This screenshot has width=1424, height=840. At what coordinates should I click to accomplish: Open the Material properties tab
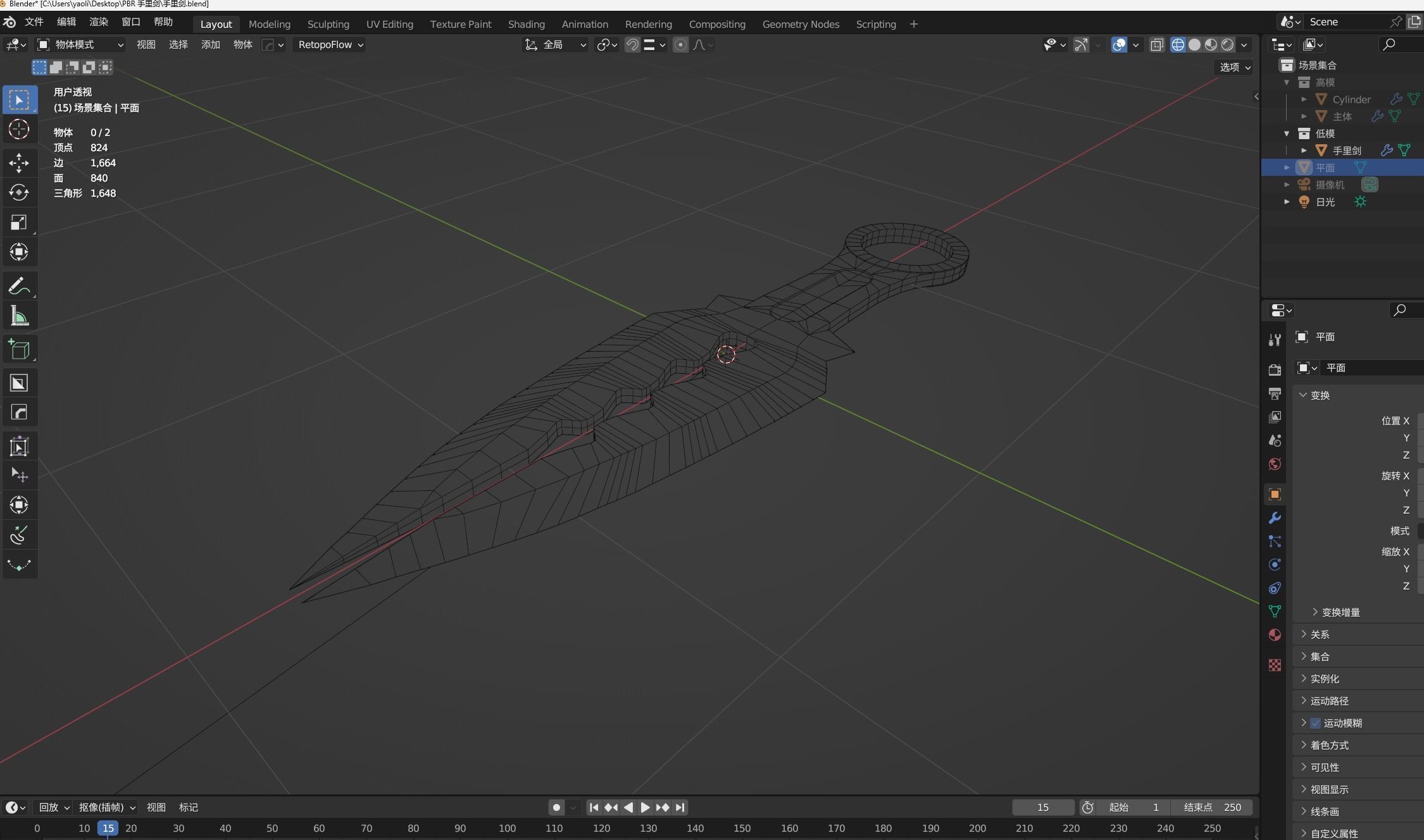(1275, 635)
